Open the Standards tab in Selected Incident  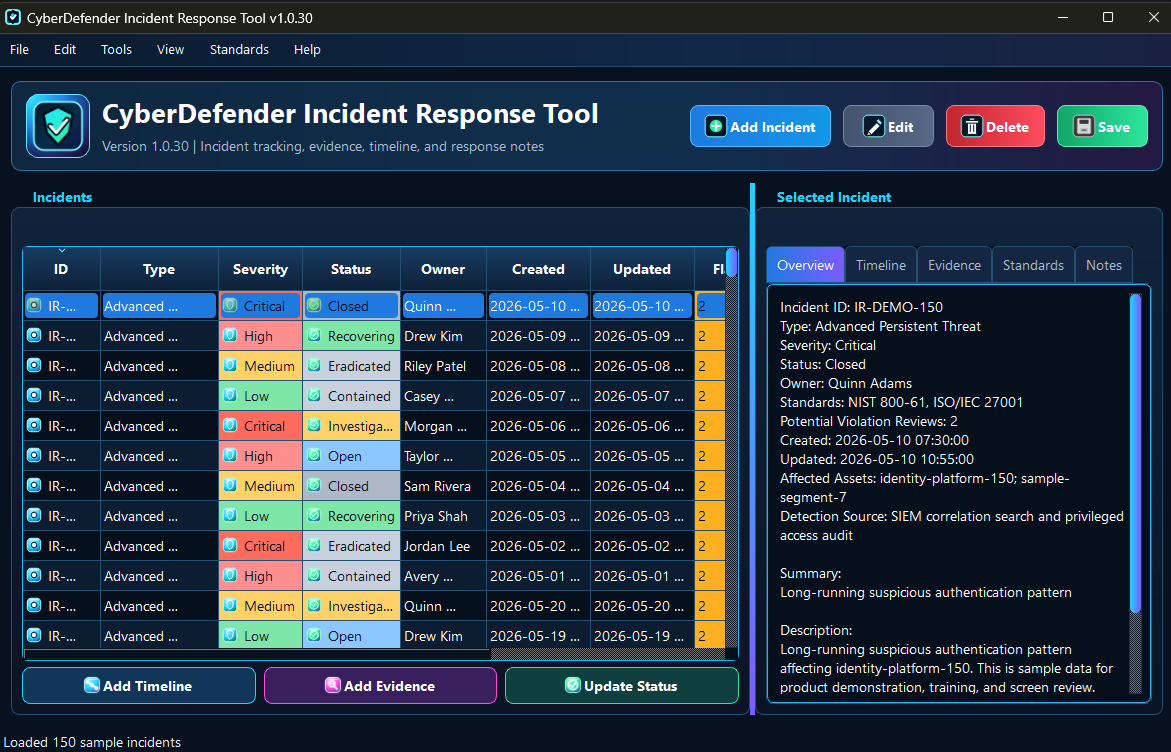[x=1033, y=265]
